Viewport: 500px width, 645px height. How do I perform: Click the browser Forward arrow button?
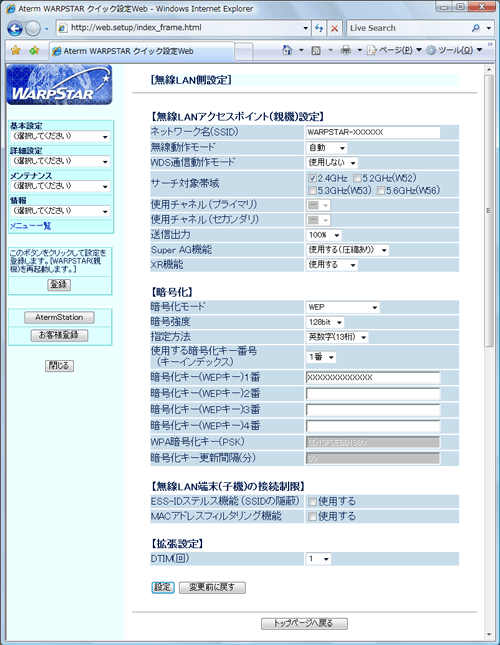[x=33, y=28]
